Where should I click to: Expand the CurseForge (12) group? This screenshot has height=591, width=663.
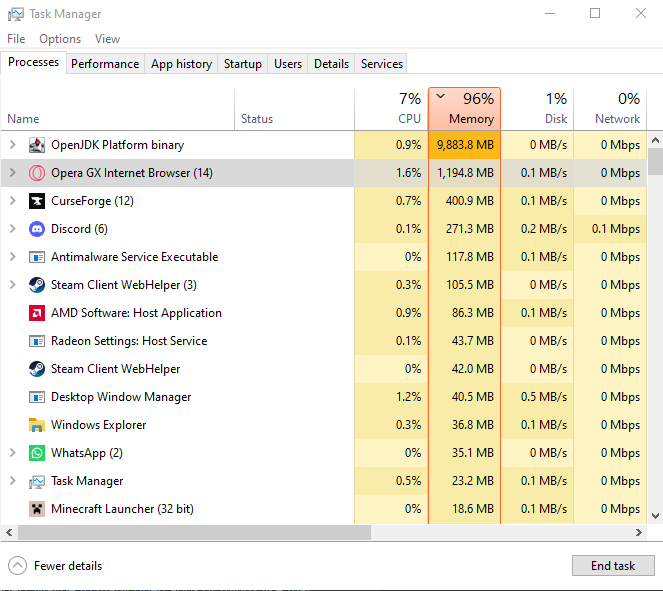13,201
